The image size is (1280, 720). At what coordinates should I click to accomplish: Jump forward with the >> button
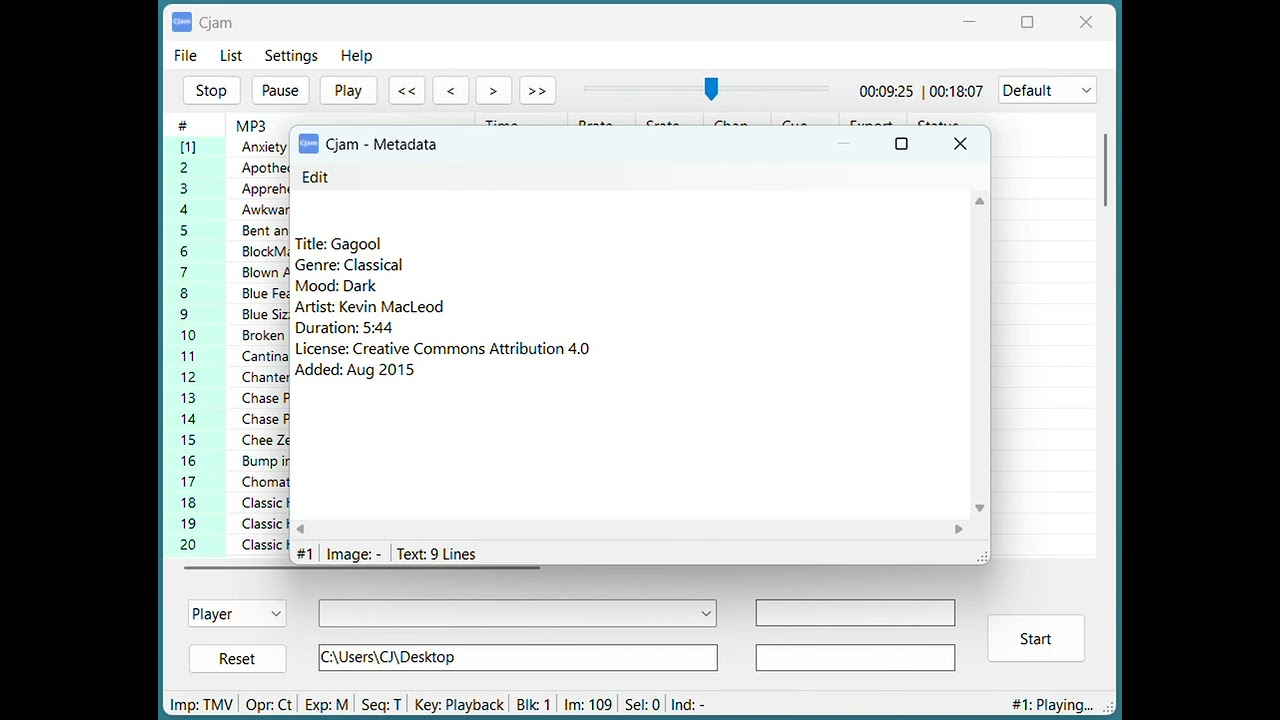click(537, 90)
